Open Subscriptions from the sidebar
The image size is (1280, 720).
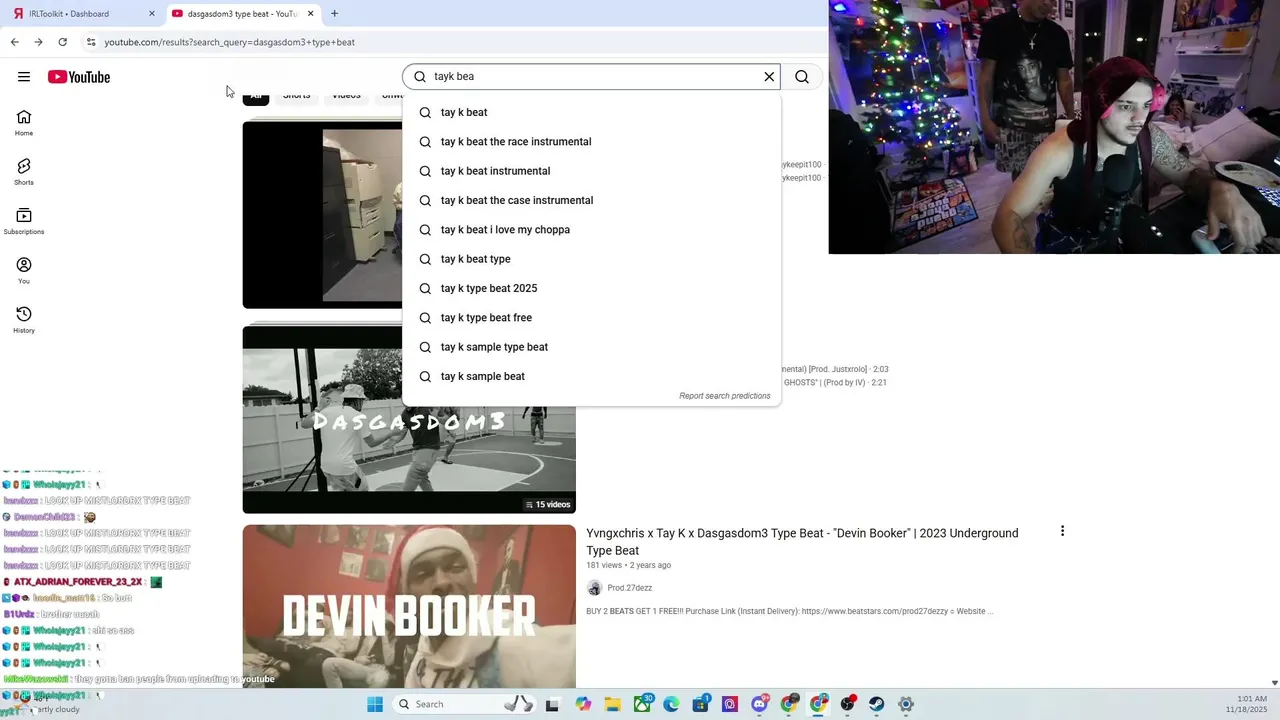[x=24, y=221]
